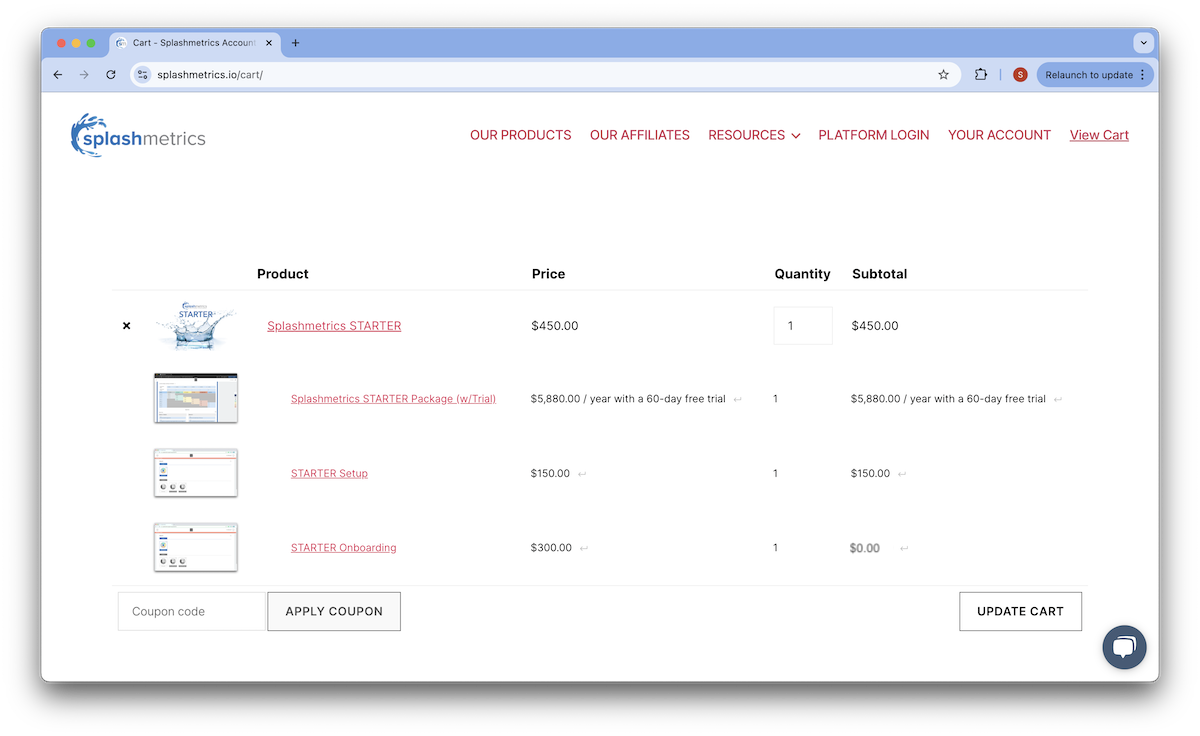Viewport: 1200px width, 736px height.
Task: Click the APPLY COUPON button
Action: click(334, 611)
